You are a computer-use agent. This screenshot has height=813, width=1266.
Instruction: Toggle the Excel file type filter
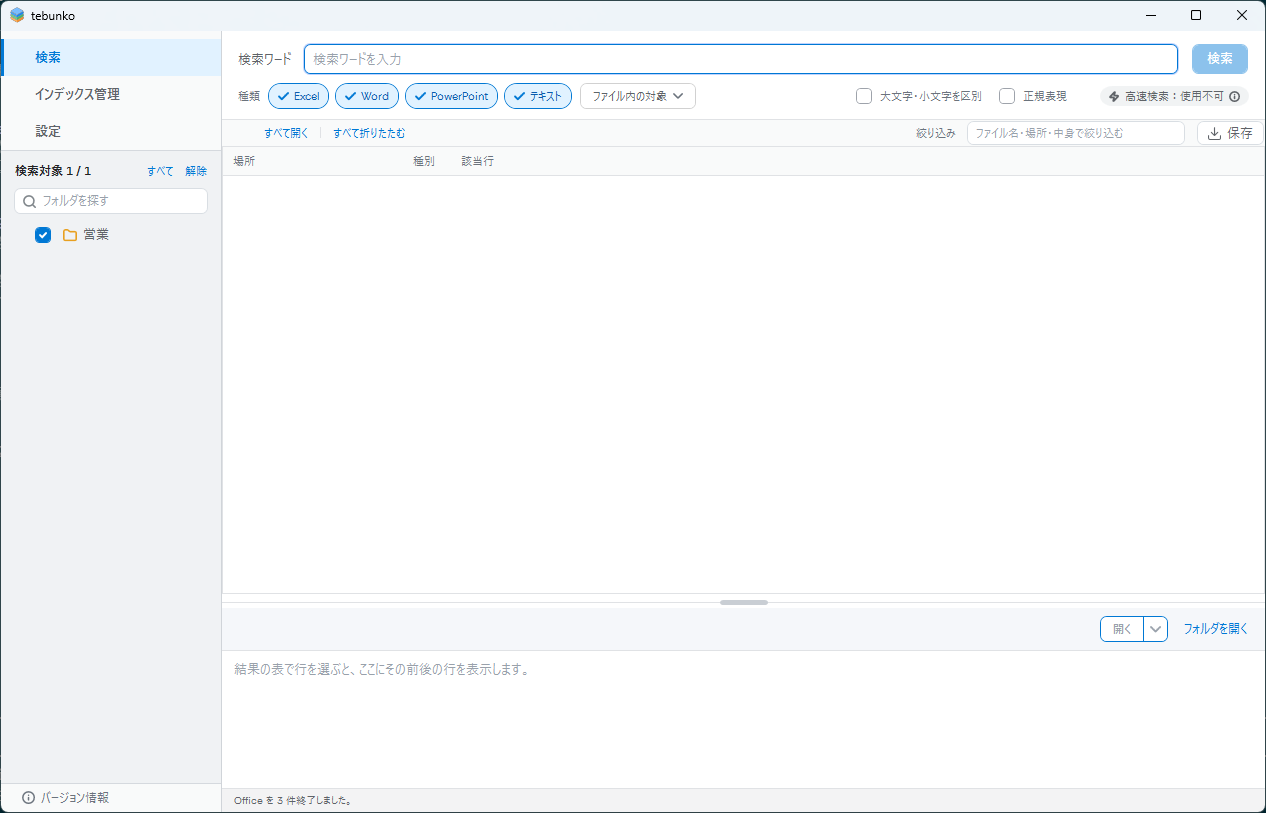point(298,96)
